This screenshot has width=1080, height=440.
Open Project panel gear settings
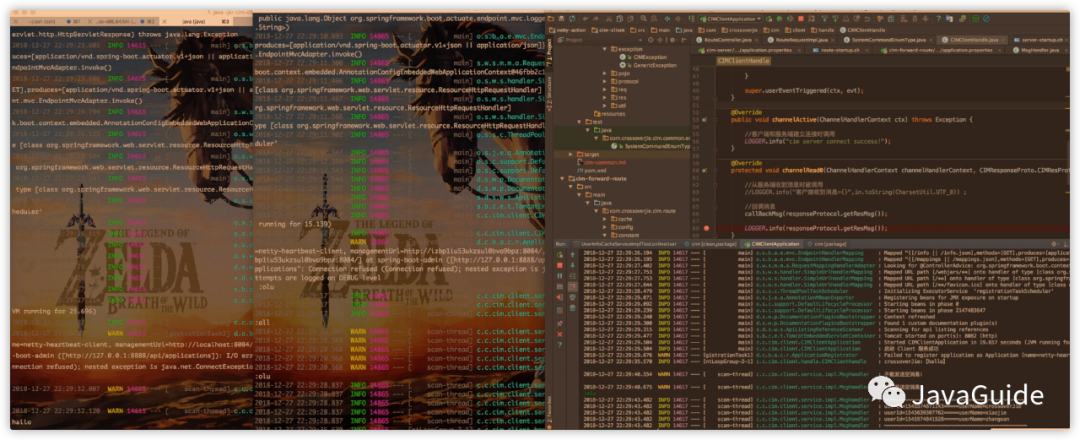tap(672, 40)
